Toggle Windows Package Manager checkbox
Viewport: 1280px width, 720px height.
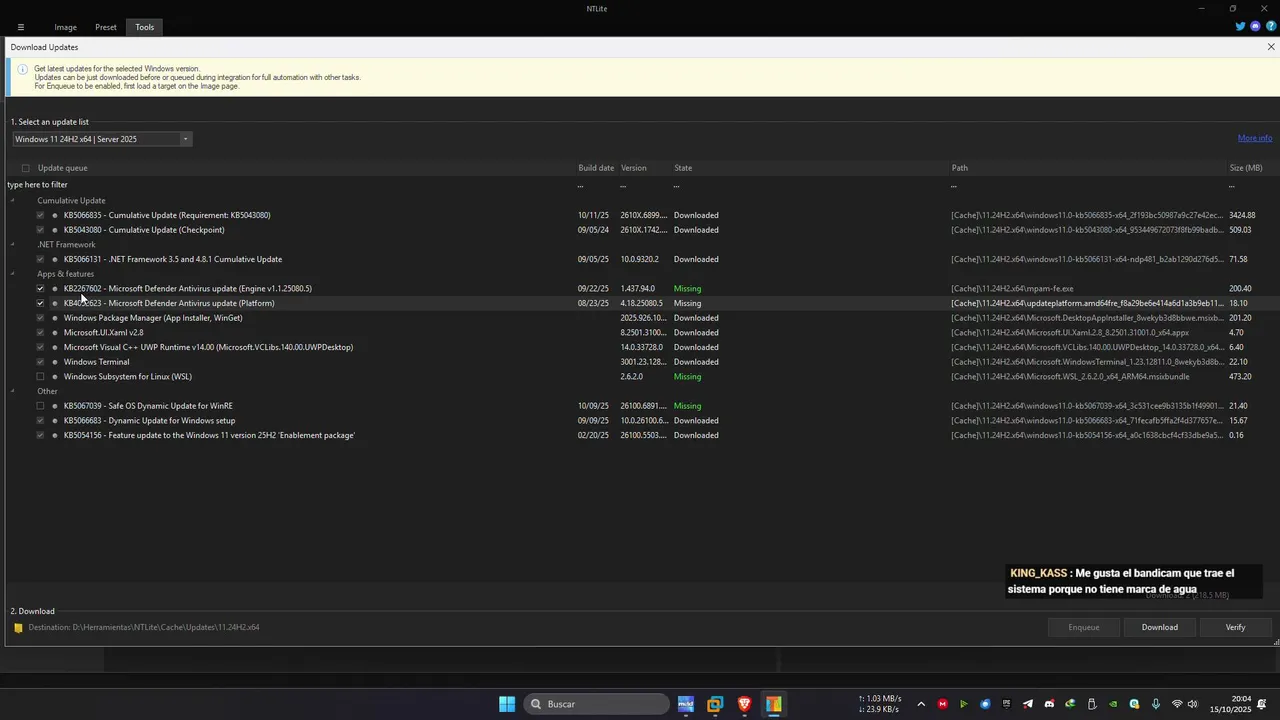coord(40,318)
